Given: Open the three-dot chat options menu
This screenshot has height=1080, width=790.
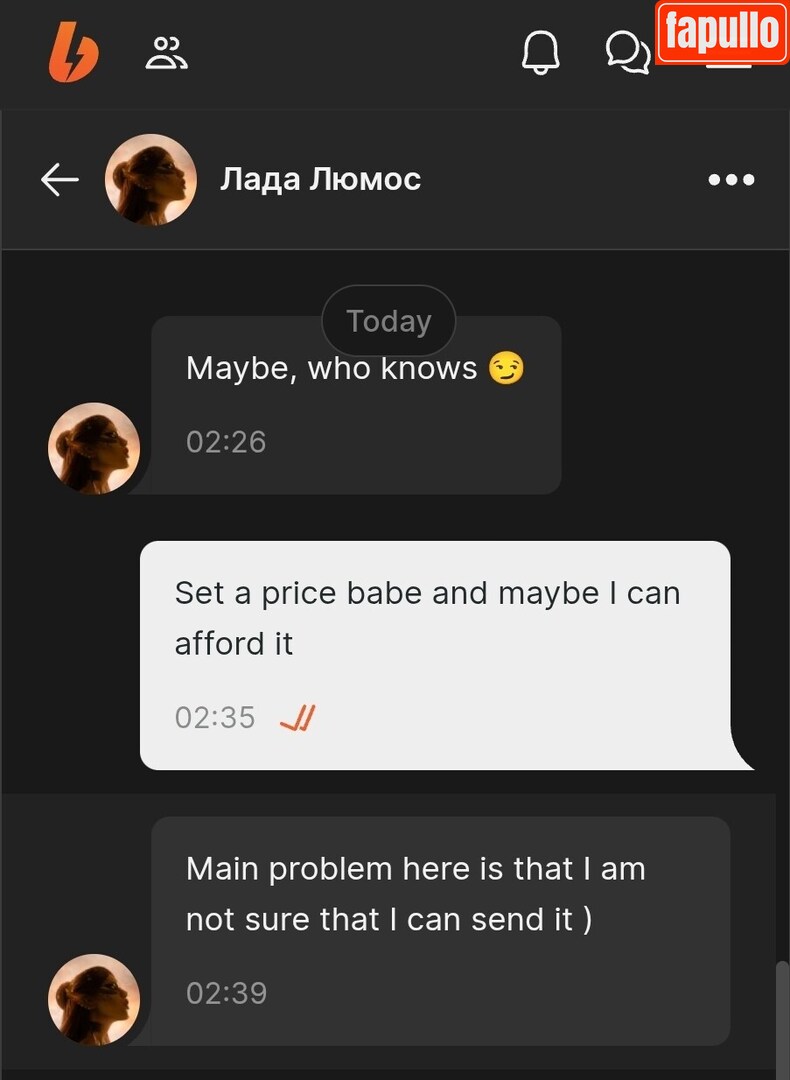Looking at the screenshot, I should (x=731, y=180).
